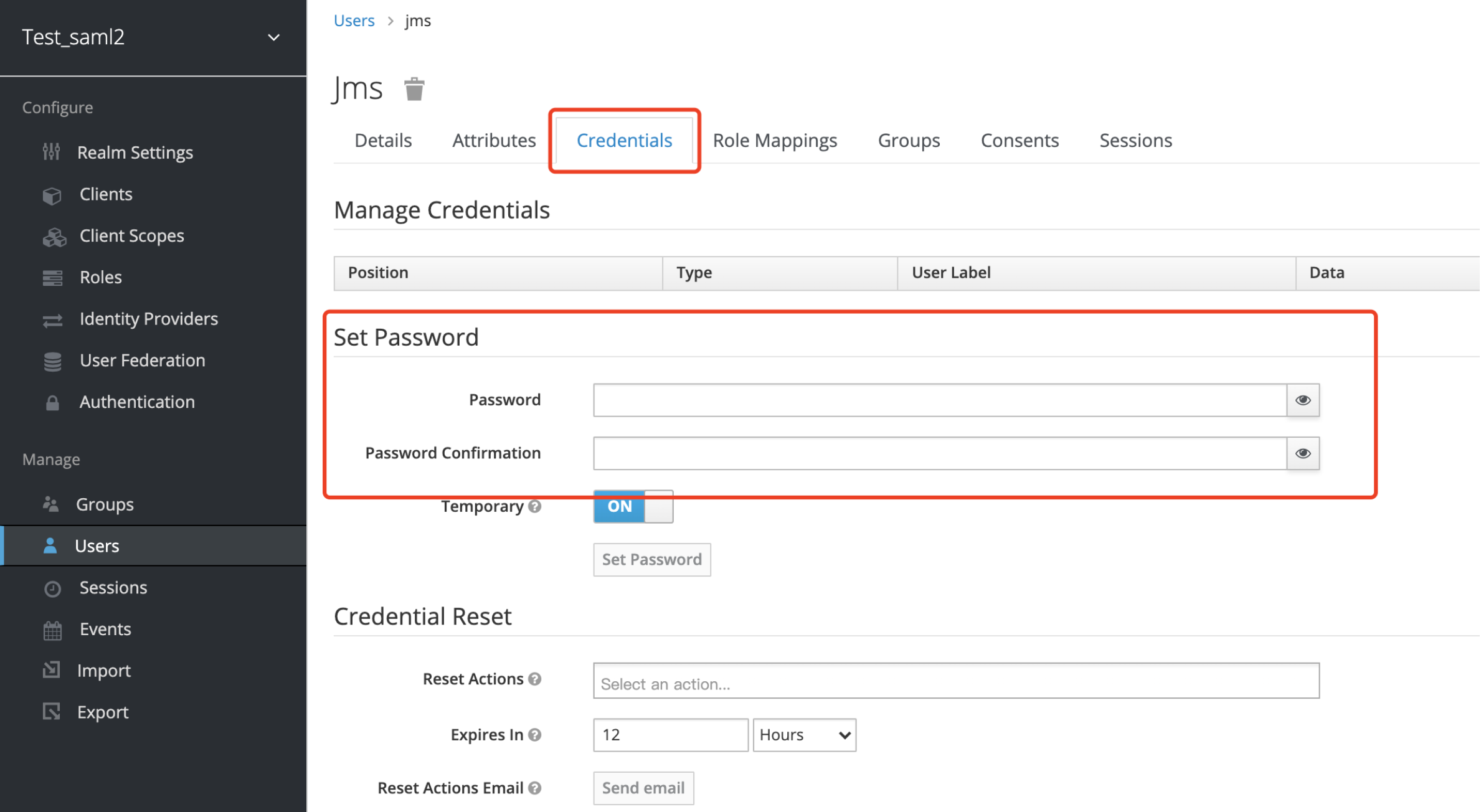Switch to the Attributes tab
The width and height of the screenshot is (1481, 812).
494,141
